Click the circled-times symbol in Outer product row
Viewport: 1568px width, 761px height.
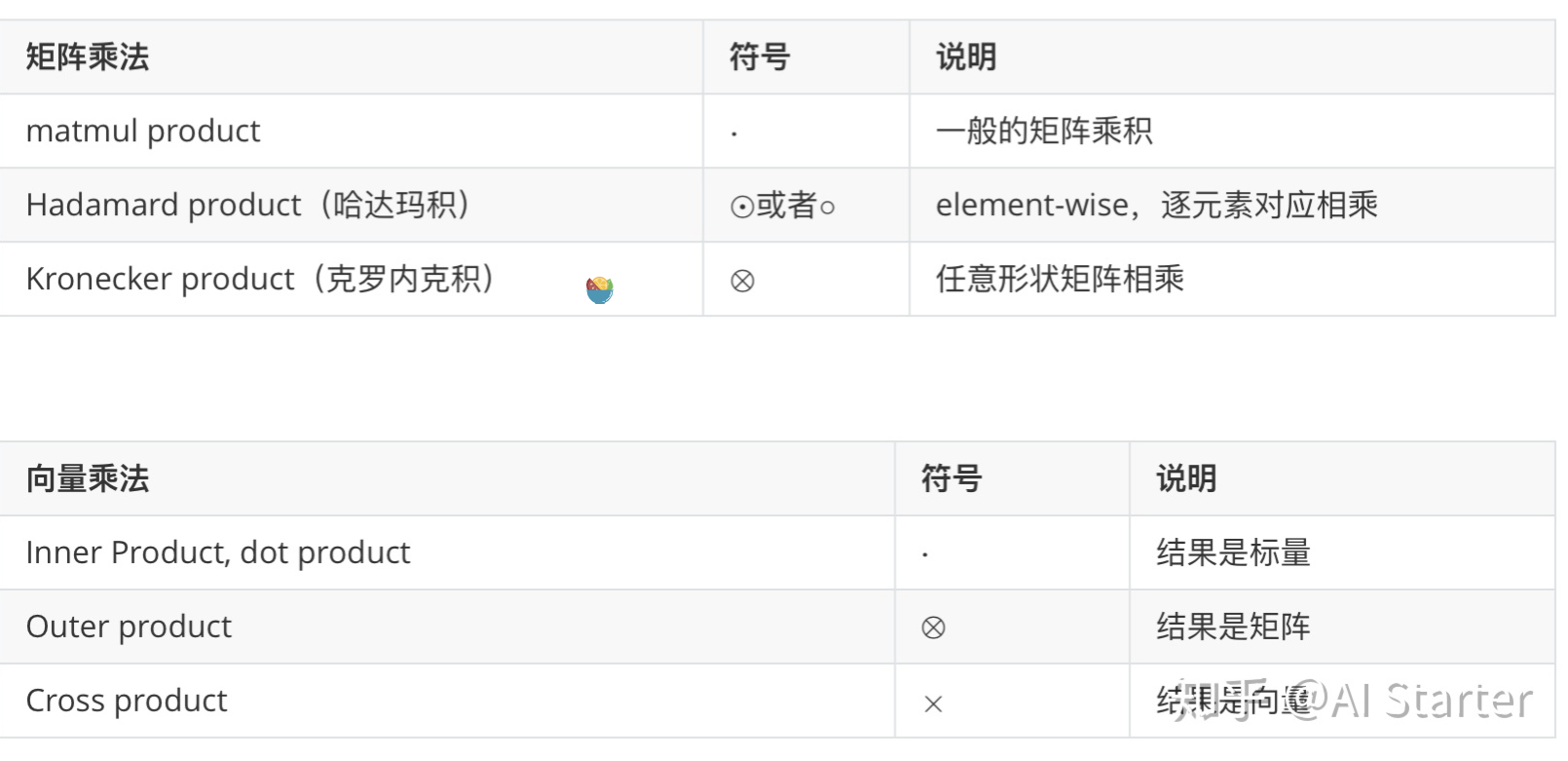click(933, 628)
